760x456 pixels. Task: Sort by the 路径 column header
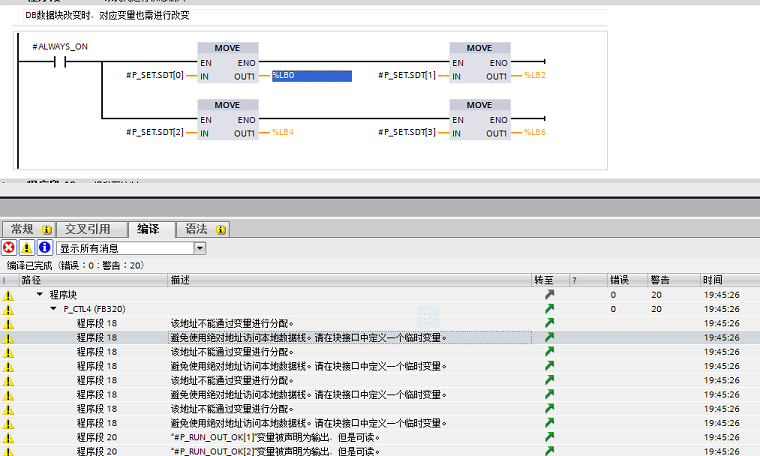pos(93,280)
